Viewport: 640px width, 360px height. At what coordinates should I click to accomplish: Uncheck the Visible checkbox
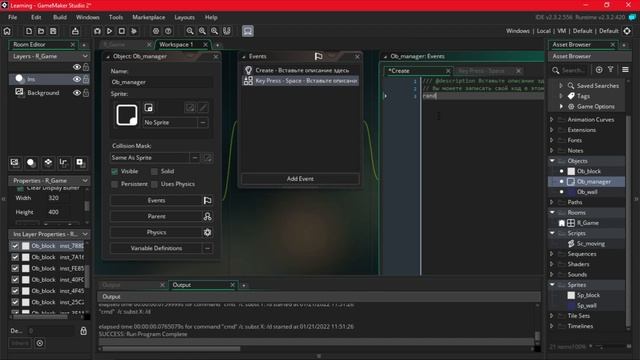(115, 171)
